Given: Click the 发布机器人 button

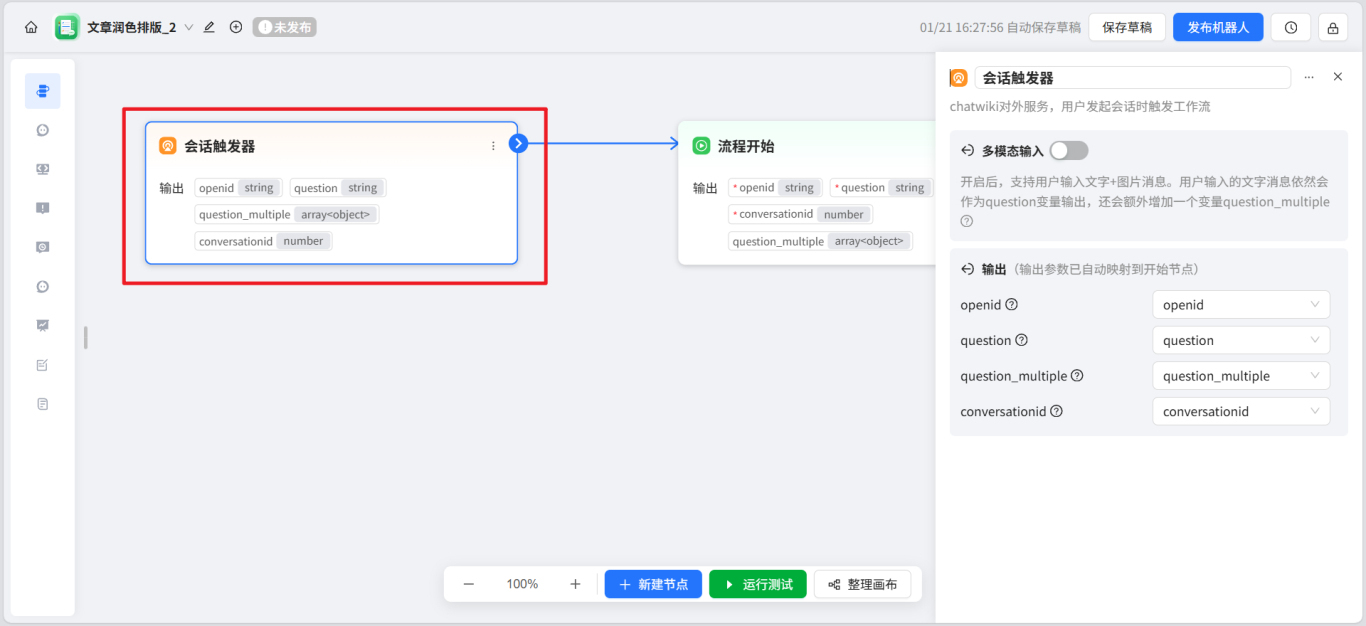Looking at the screenshot, I should [x=1217, y=27].
